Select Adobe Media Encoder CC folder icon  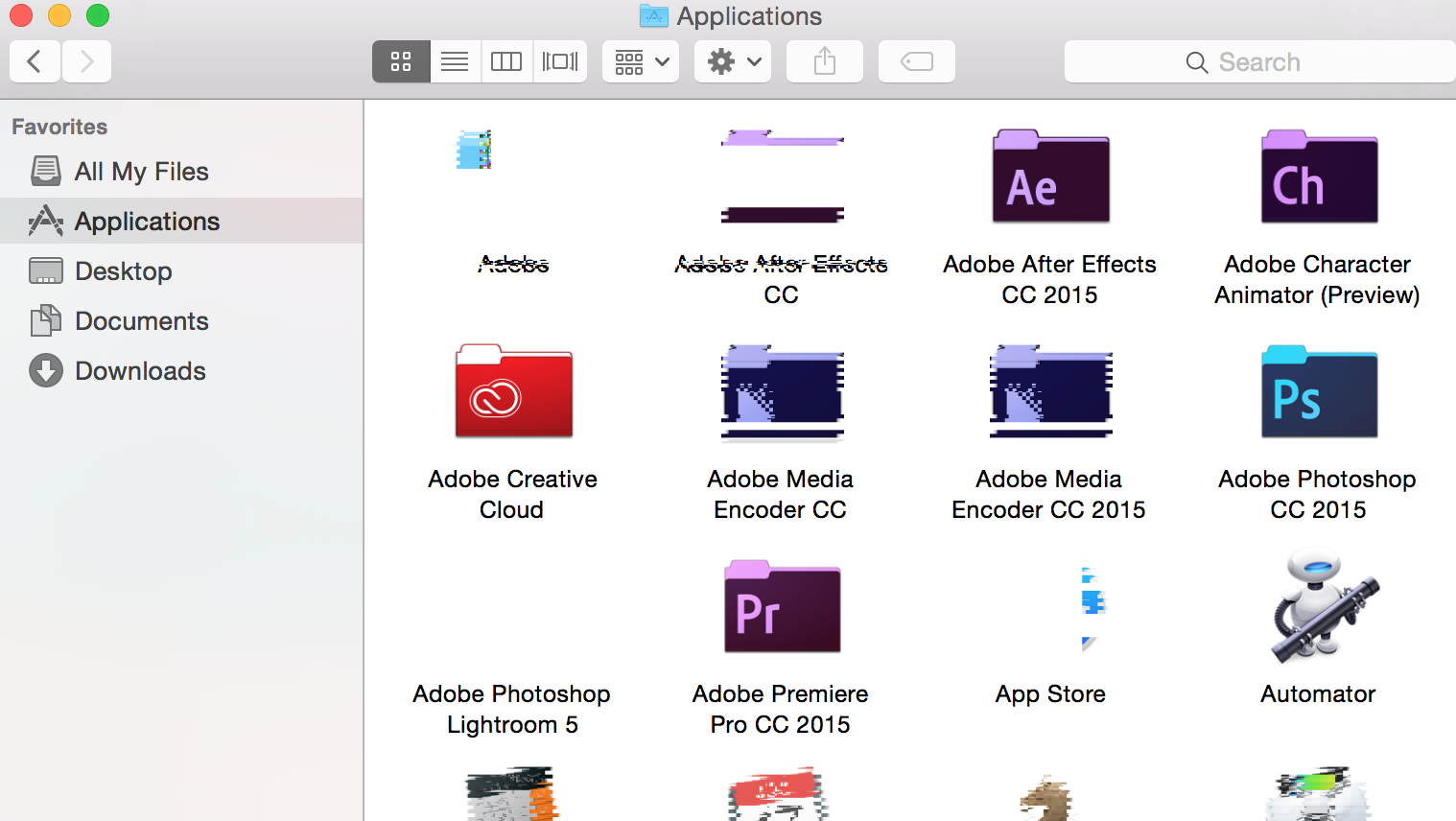[782, 391]
